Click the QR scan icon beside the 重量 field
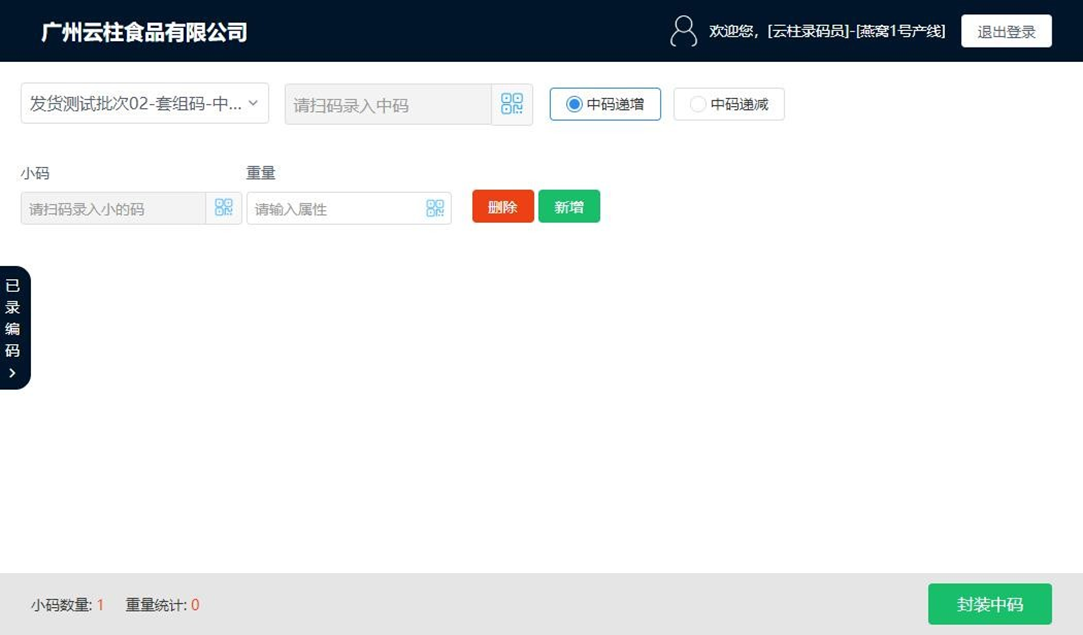1083x635 pixels. click(435, 208)
